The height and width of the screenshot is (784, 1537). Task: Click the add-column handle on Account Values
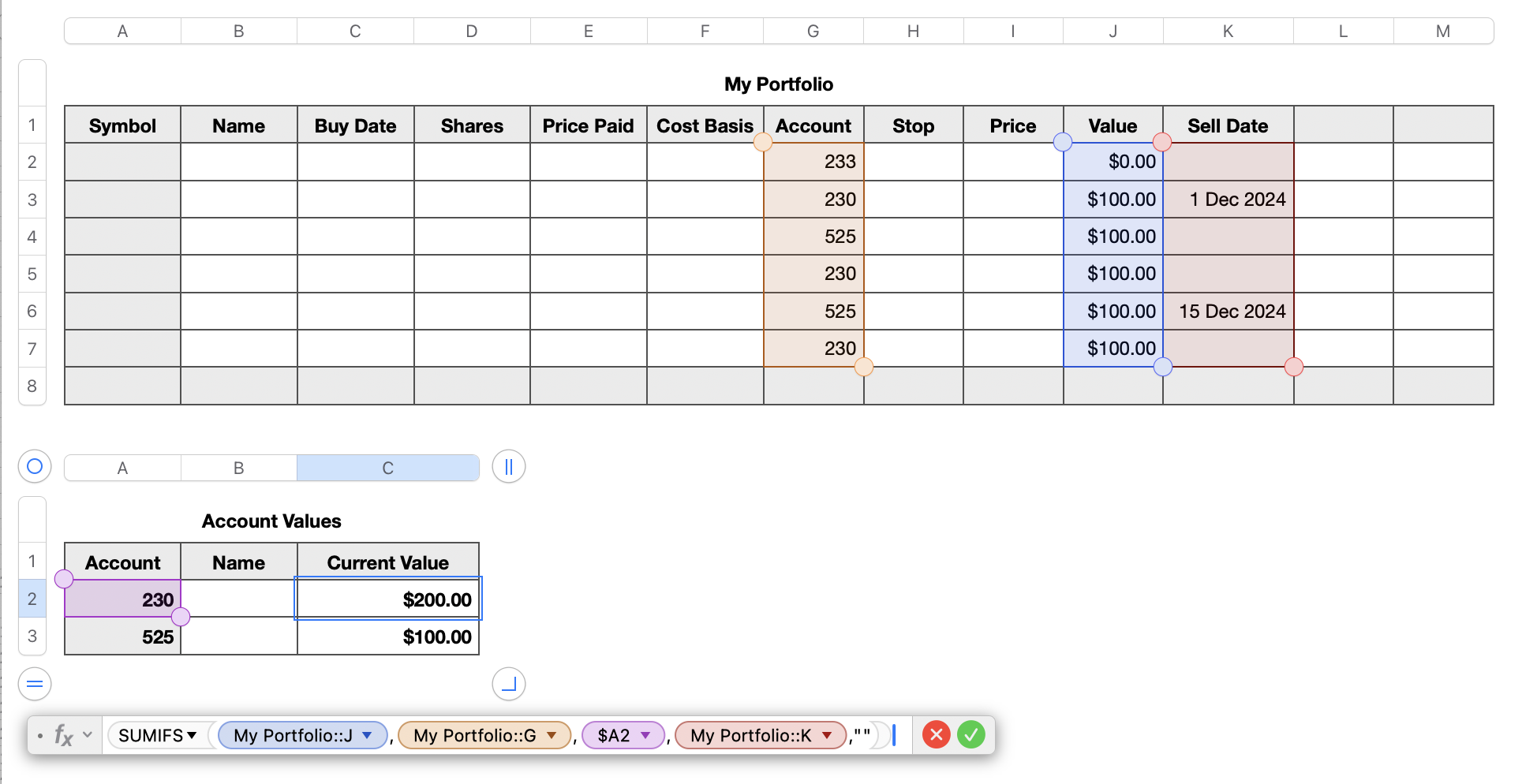(x=509, y=466)
